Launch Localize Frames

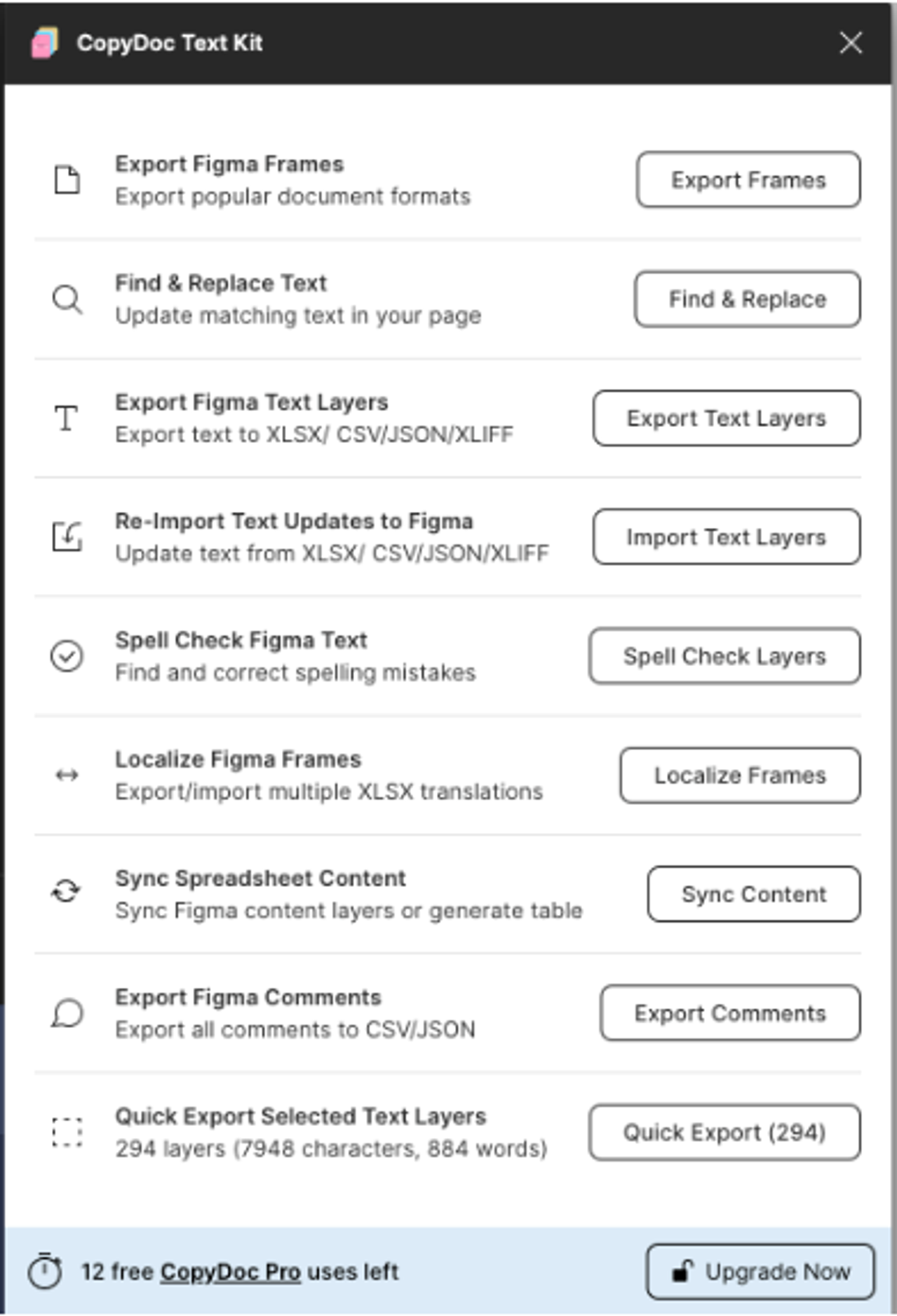pyautogui.click(x=740, y=775)
